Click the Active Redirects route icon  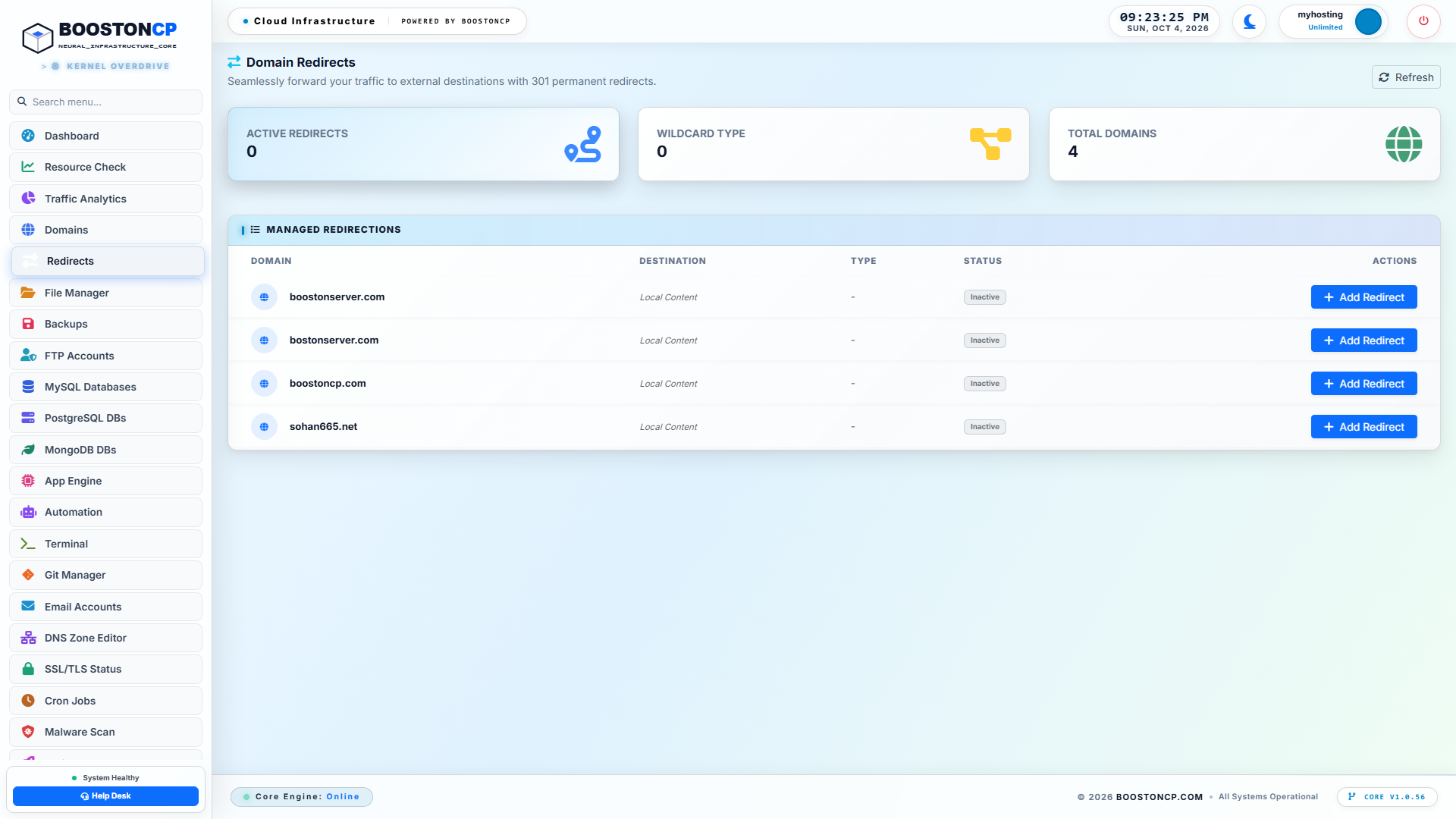(582, 144)
